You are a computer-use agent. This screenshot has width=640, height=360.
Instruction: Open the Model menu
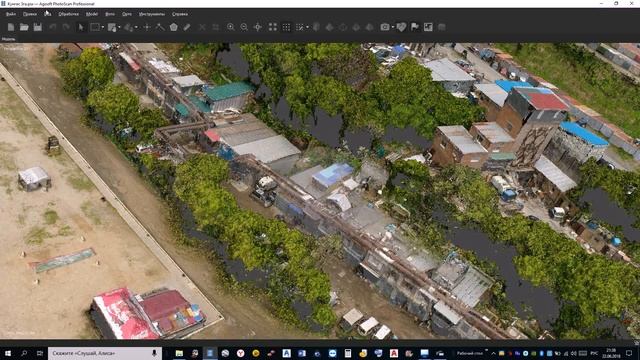pos(92,14)
